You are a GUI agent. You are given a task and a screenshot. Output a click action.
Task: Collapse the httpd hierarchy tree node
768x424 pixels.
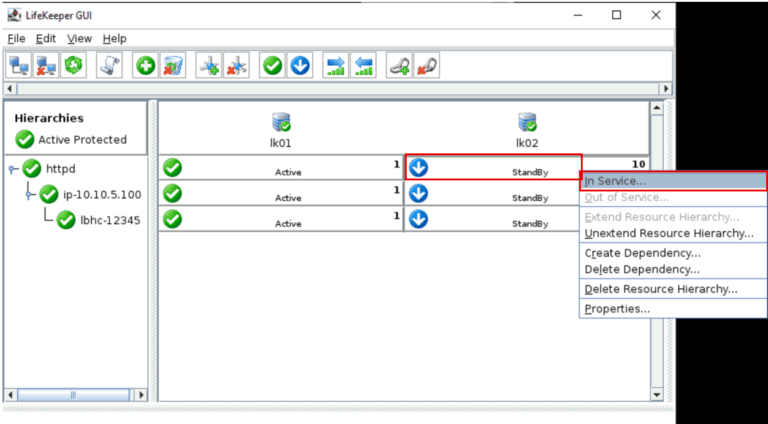[x=13, y=169]
